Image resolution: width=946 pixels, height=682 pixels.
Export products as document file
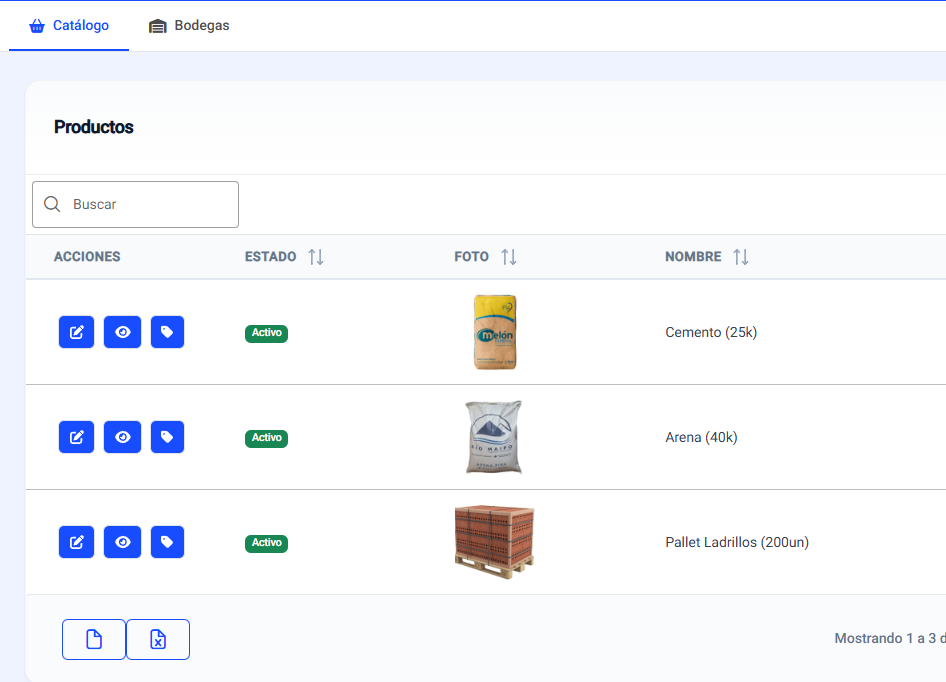pyautogui.click(x=93, y=639)
